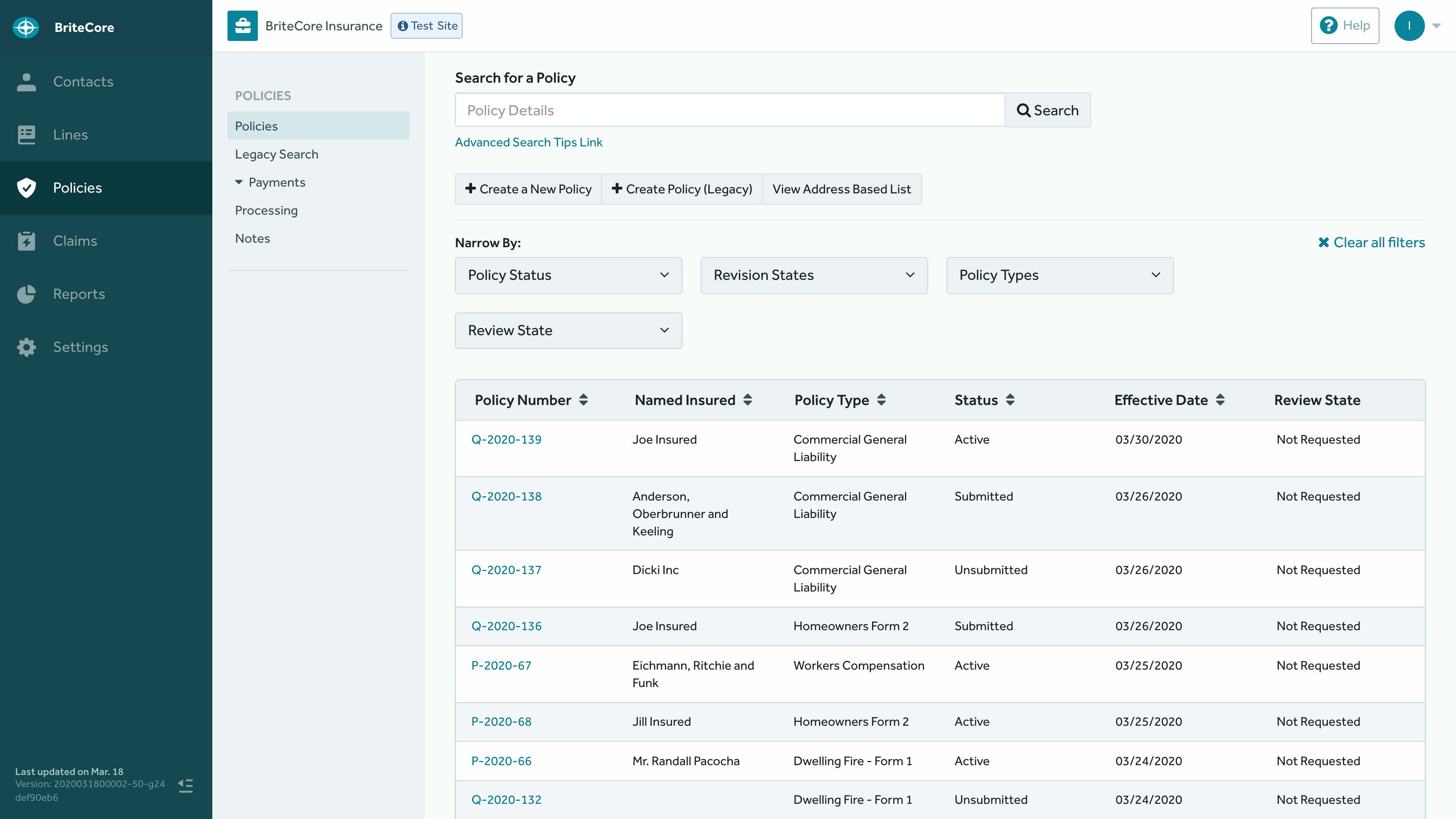Click the Policy Details search field
Image resolution: width=1456 pixels, height=819 pixels.
(x=730, y=110)
